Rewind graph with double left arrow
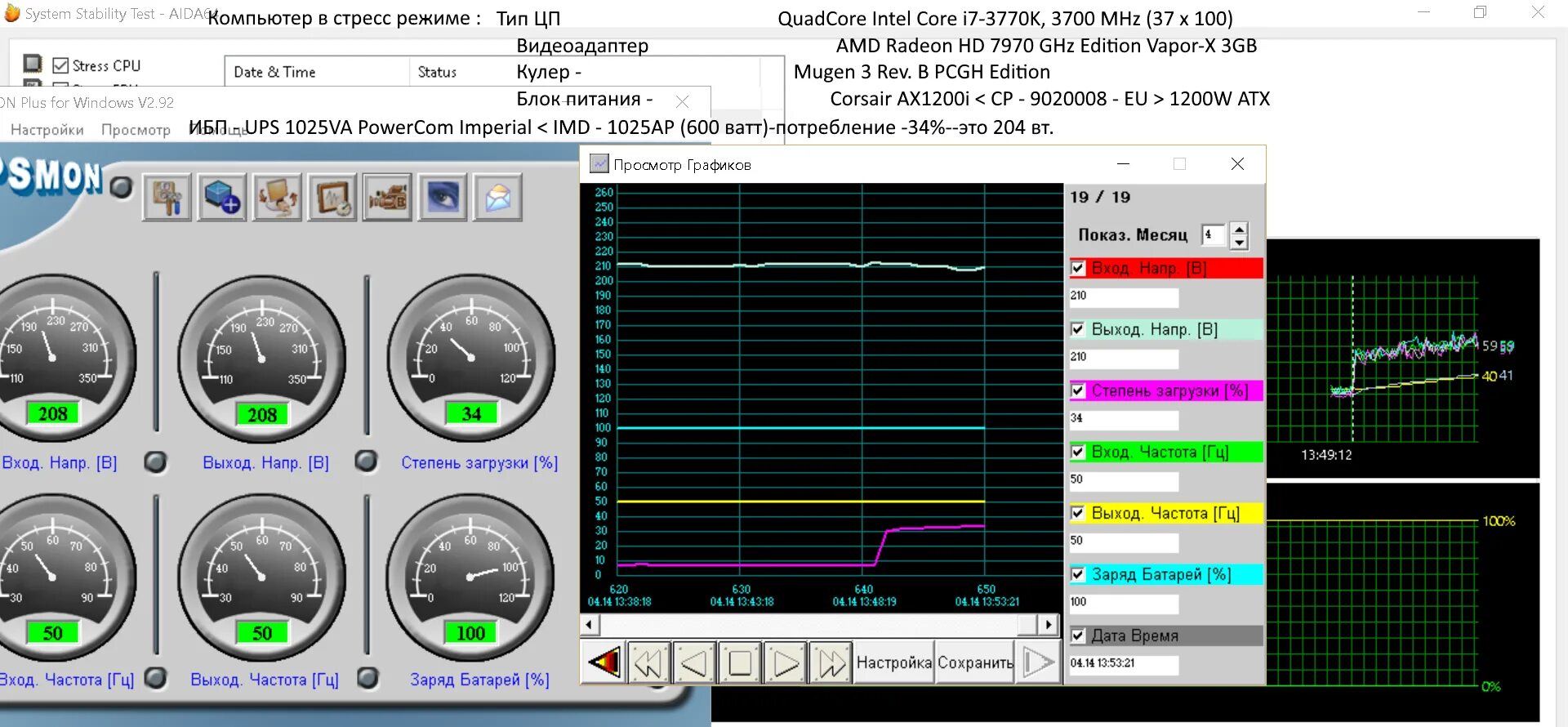This screenshot has width=1568, height=727. point(648,662)
